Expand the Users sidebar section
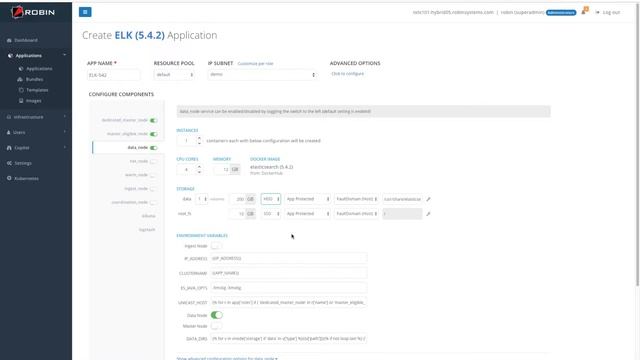The height and width of the screenshot is (360, 640). pyautogui.click(x=64, y=132)
